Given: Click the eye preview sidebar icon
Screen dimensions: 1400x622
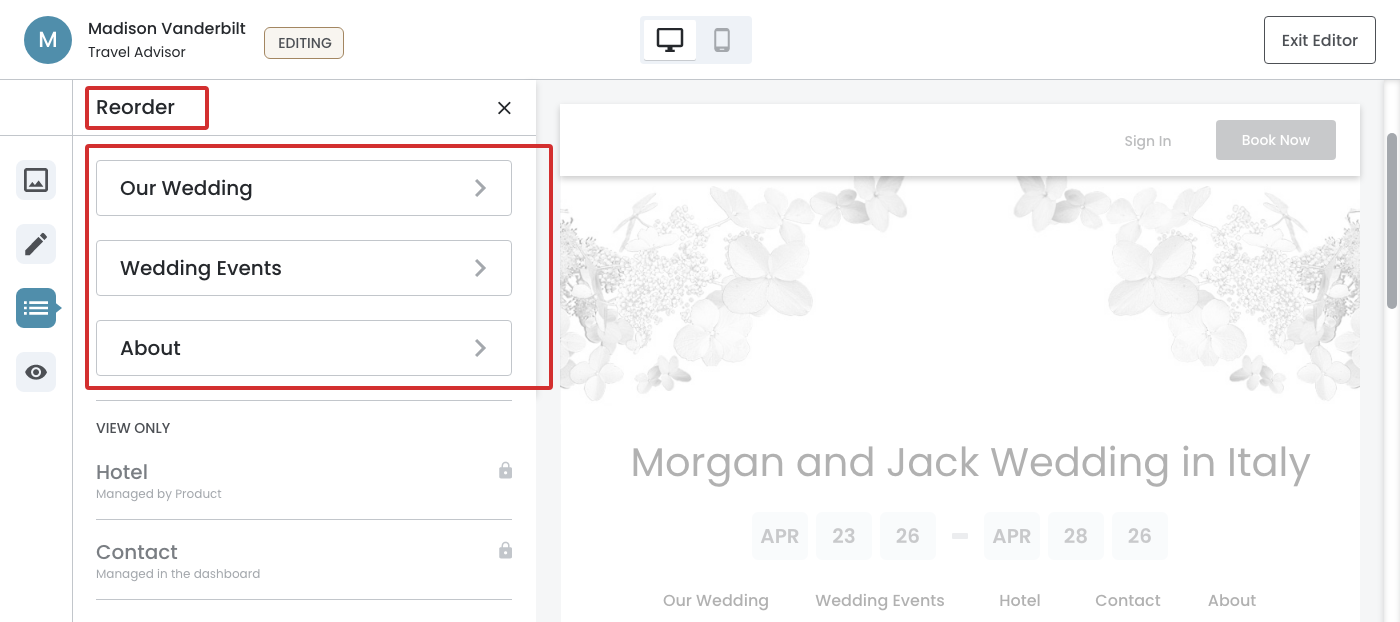Looking at the screenshot, I should pos(36,372).
